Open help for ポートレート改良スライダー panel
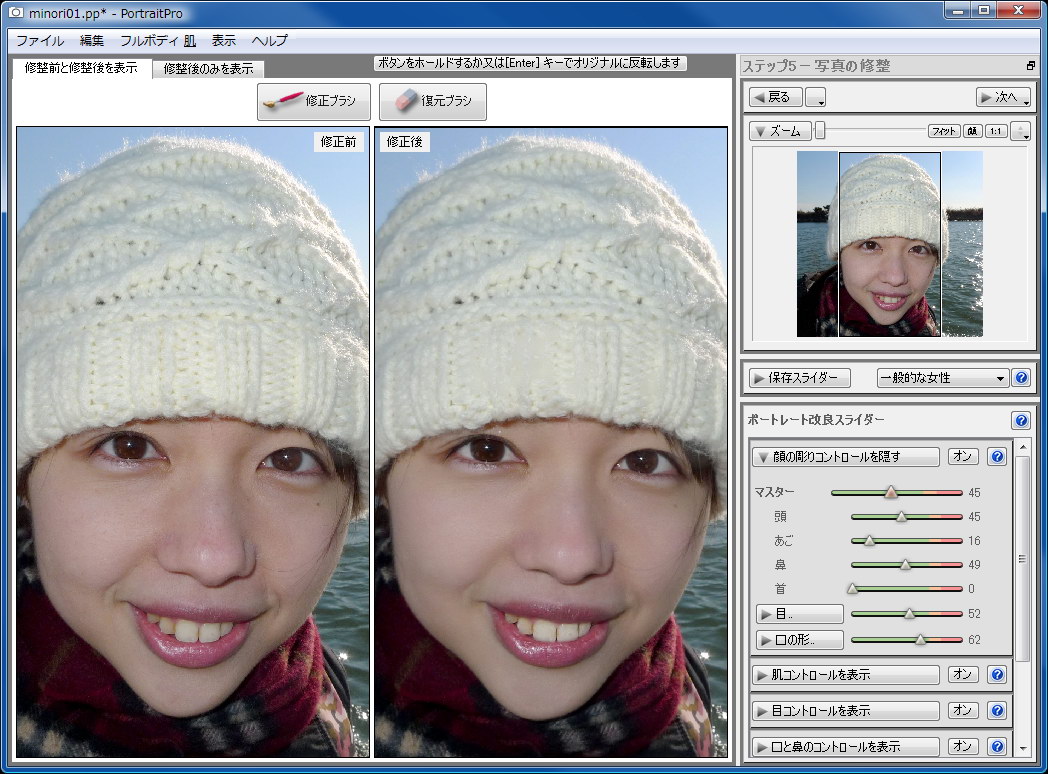 pyautogui.click(x=1021, y=420)
